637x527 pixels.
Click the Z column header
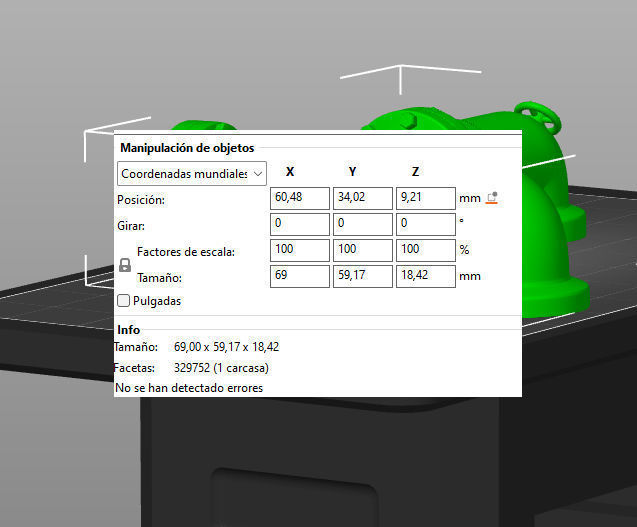click(x=415, y=172)
